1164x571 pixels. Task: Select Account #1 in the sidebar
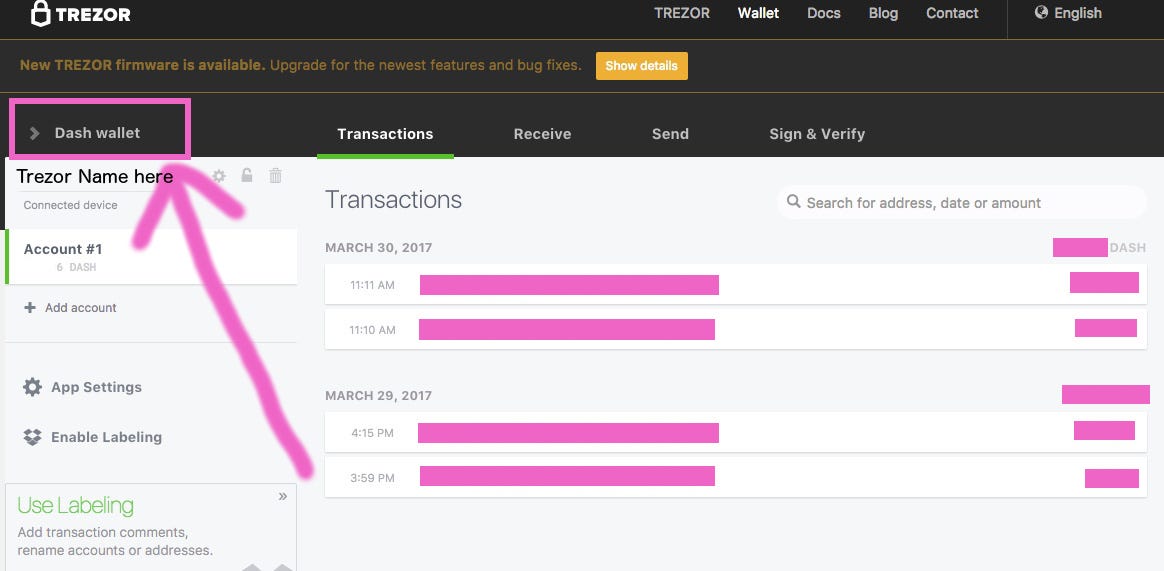click(151, 257)
